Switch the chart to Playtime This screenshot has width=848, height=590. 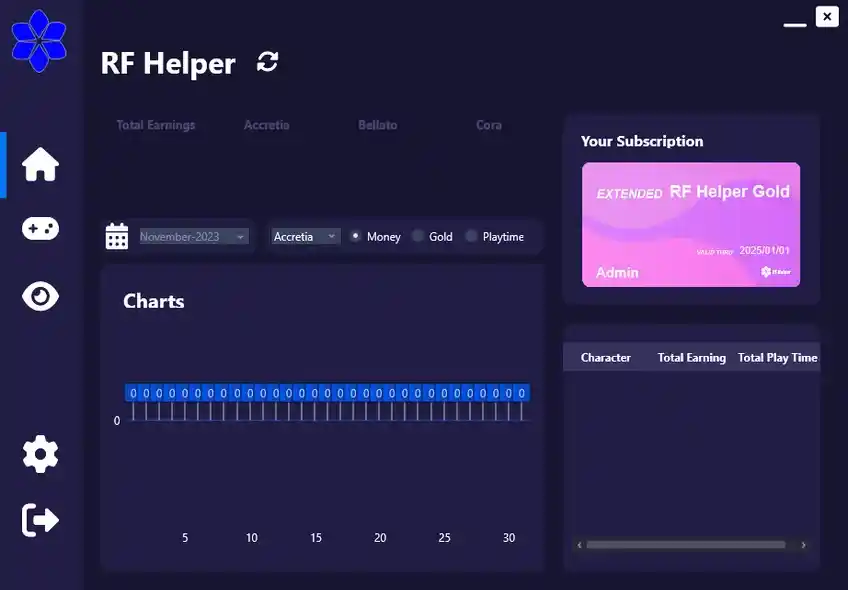(470, 237)
